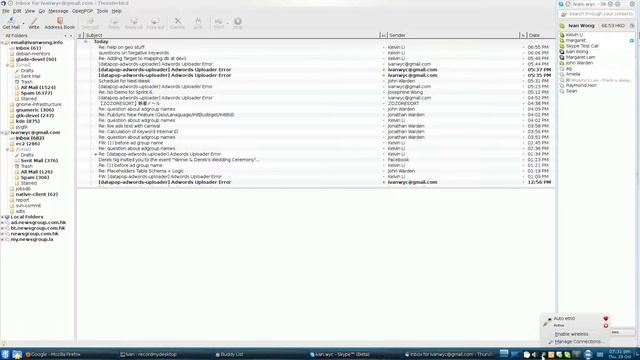The image size is (640, 360).
Task: Click the Skype contact search field
Action: (597, 14)
